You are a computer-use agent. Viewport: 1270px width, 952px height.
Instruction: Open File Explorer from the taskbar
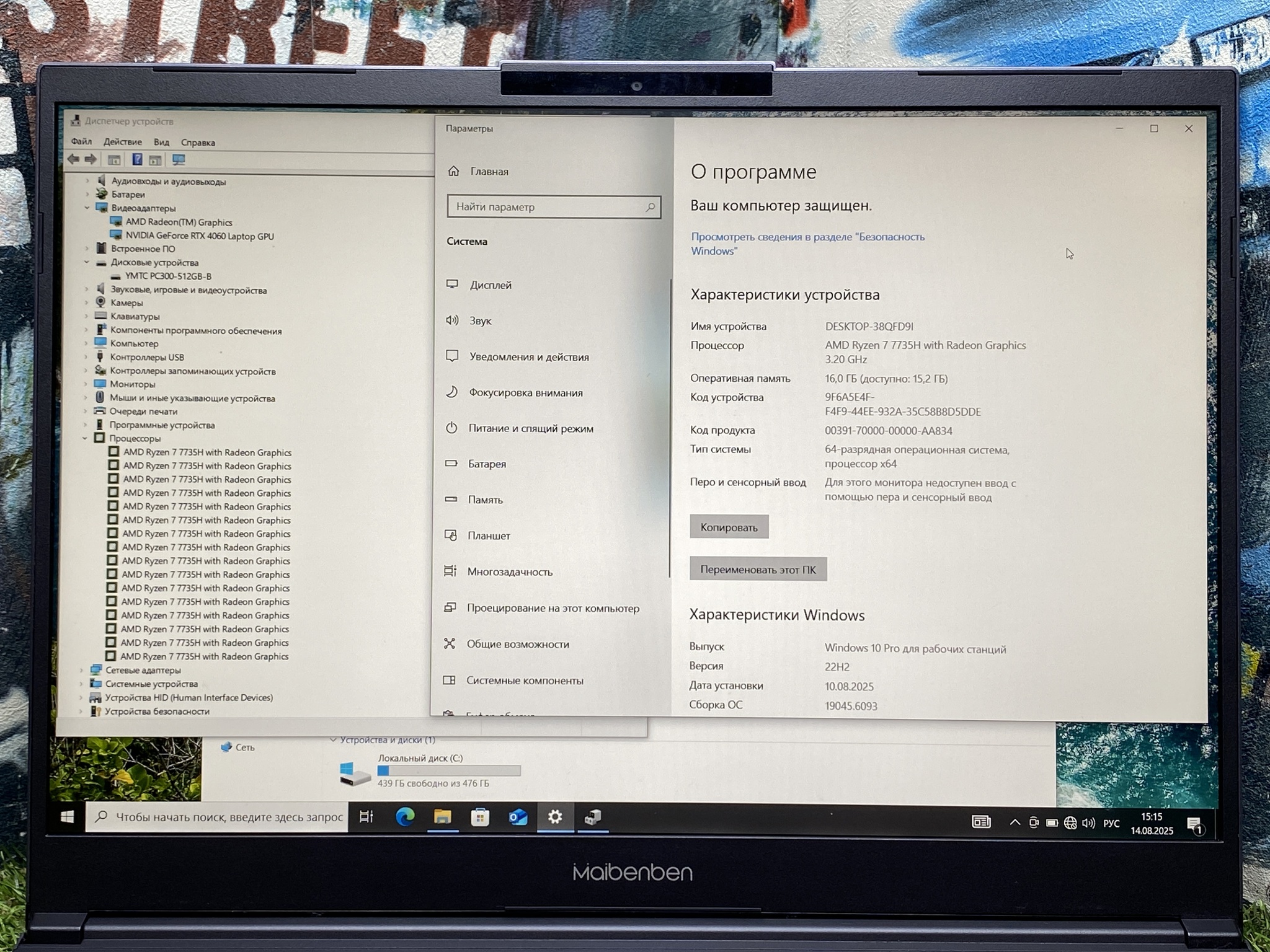(x=442, y=818)
